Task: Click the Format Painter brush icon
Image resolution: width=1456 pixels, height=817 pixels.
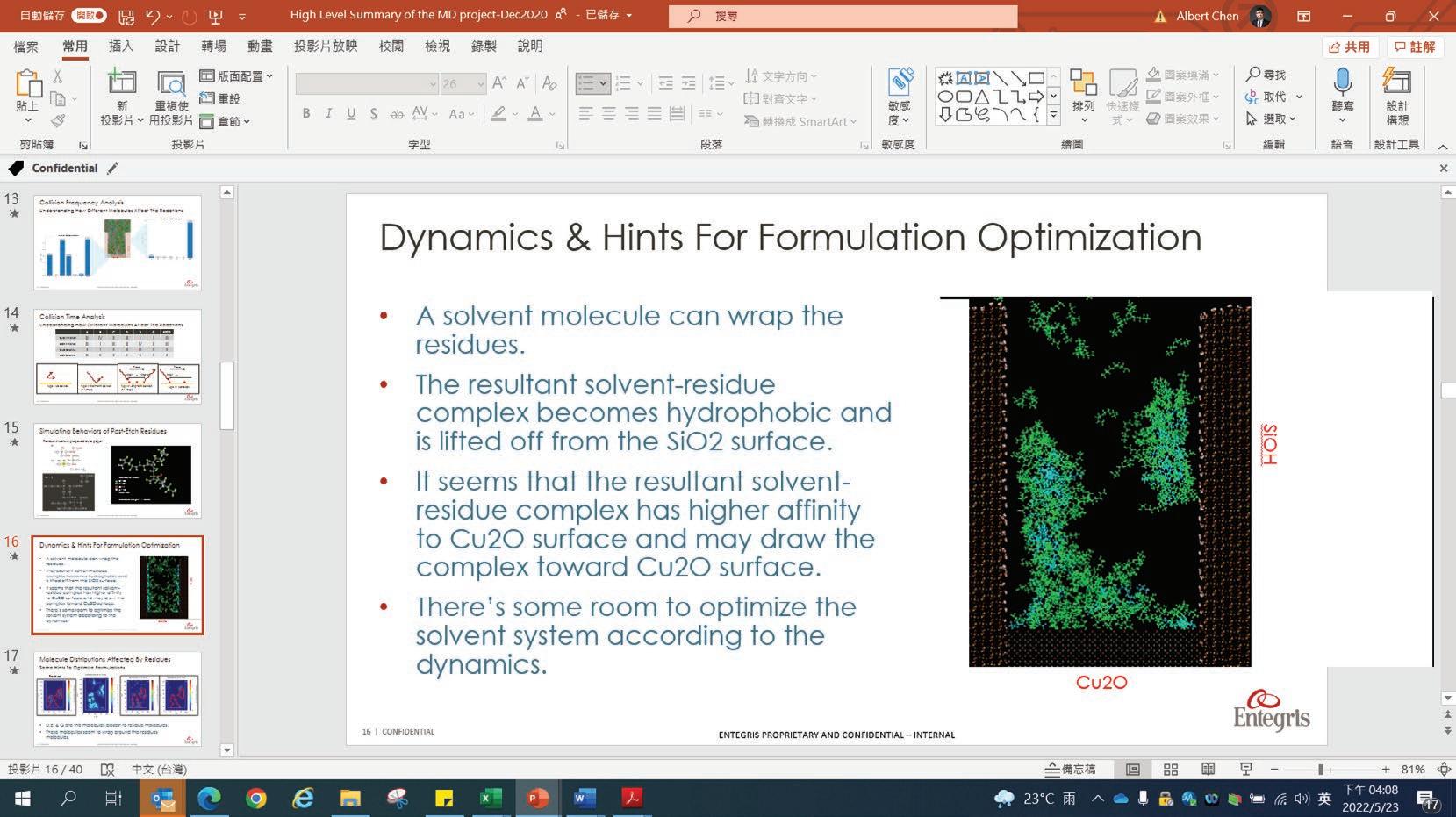Action: point(58,120)
